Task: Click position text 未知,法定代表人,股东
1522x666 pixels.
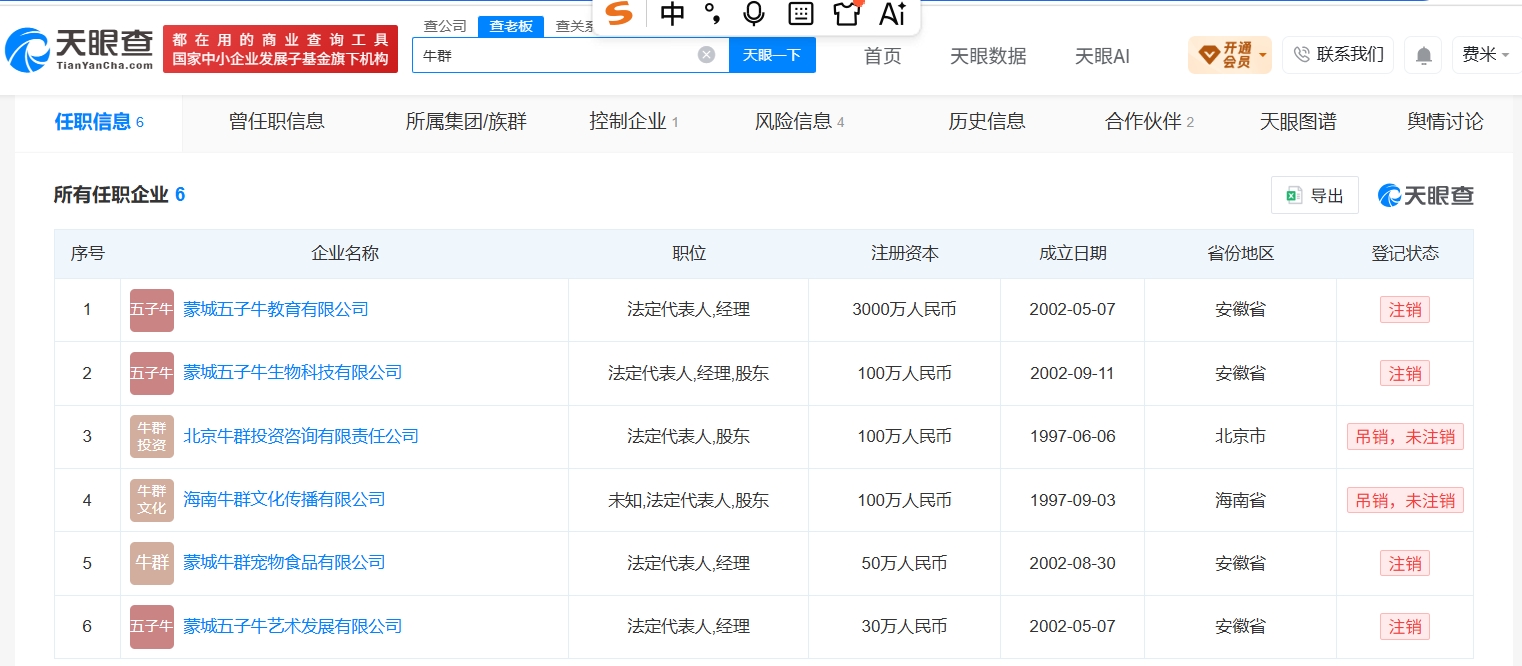Action: [688, 500]
